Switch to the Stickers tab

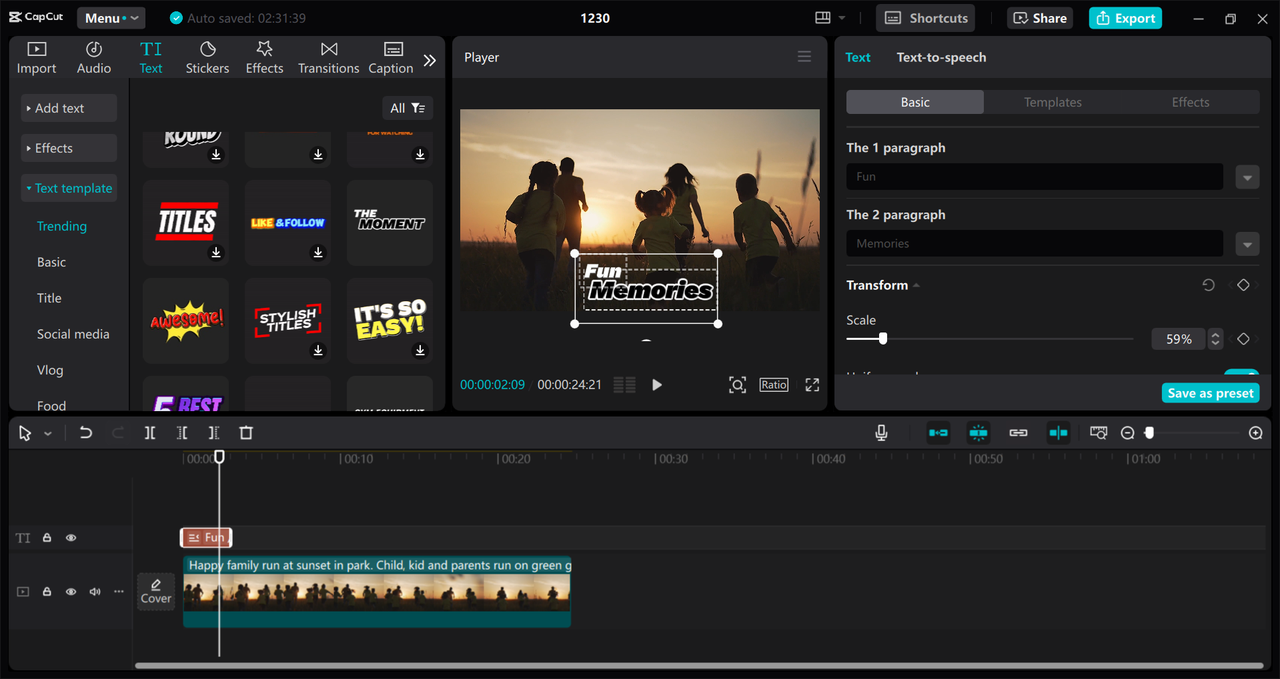tap(207, 58)
